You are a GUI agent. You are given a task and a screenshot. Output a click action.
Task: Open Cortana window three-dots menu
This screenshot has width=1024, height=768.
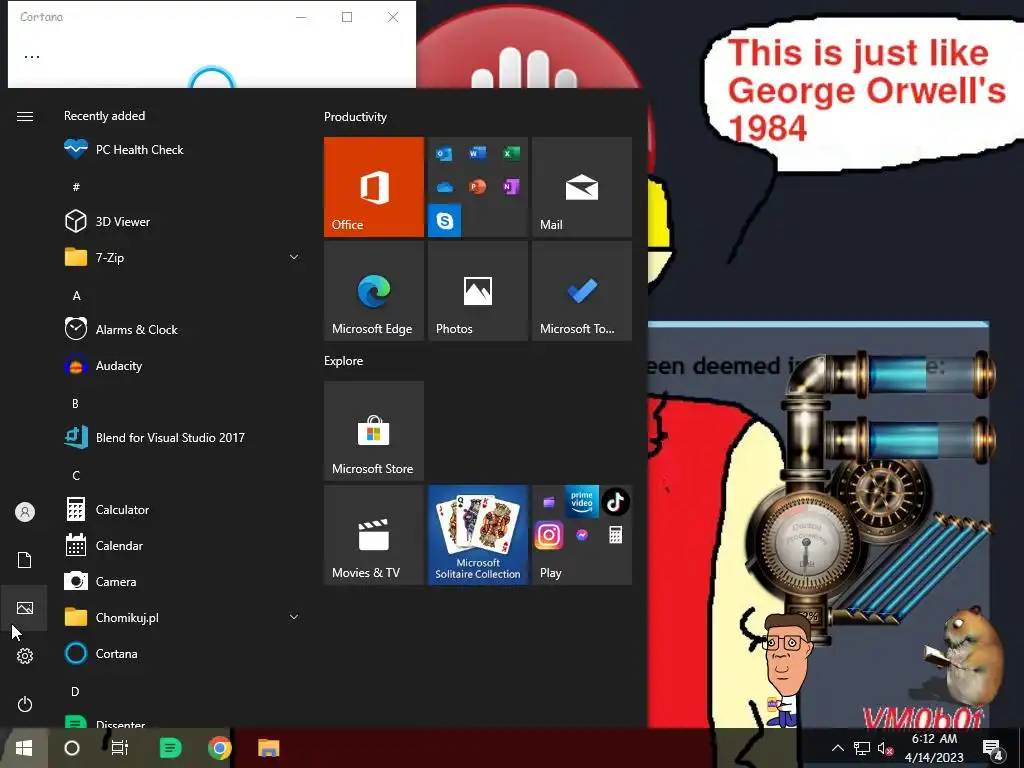coord(32,57)
